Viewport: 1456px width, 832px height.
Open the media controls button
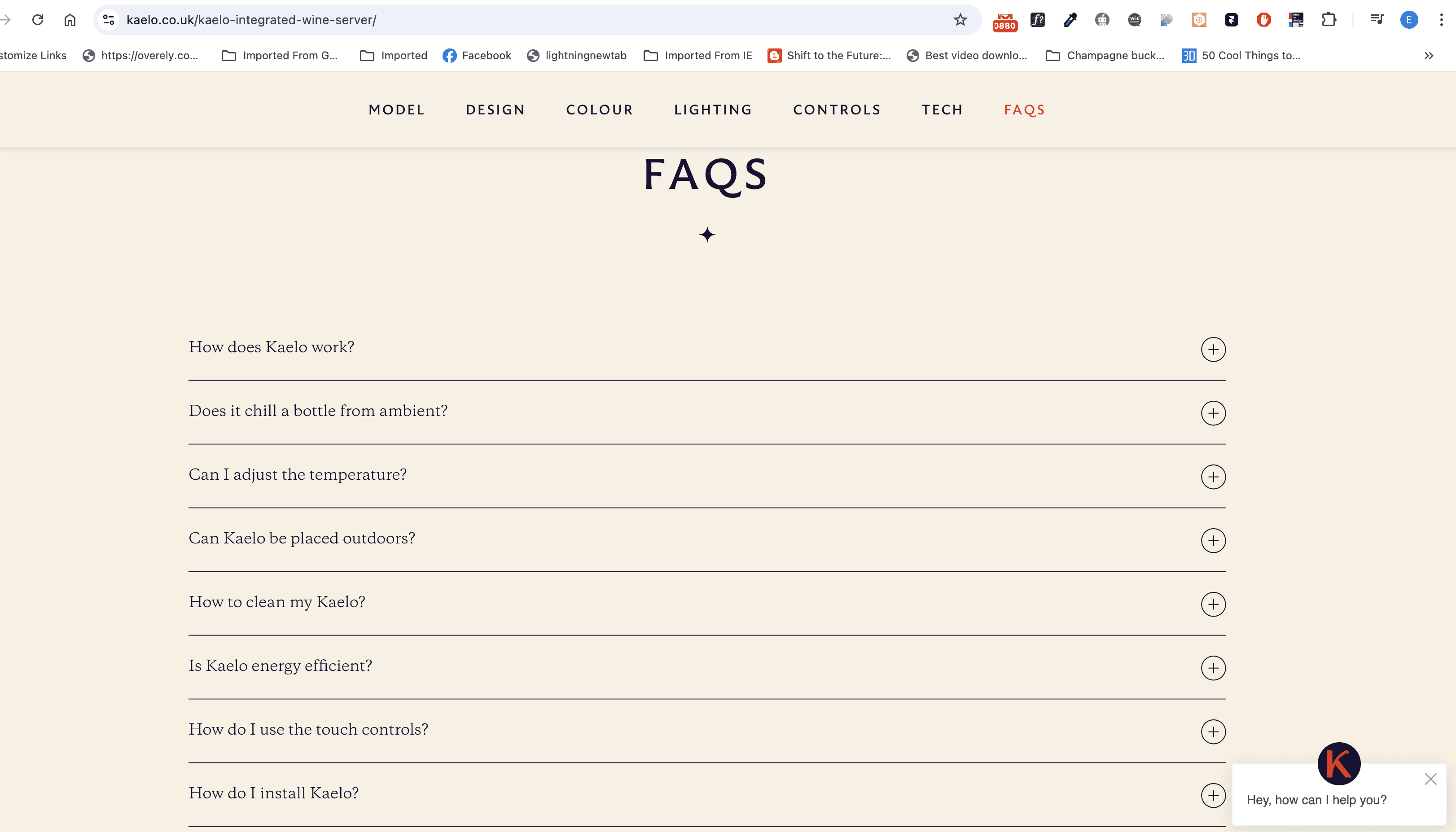pos(1377,20)
